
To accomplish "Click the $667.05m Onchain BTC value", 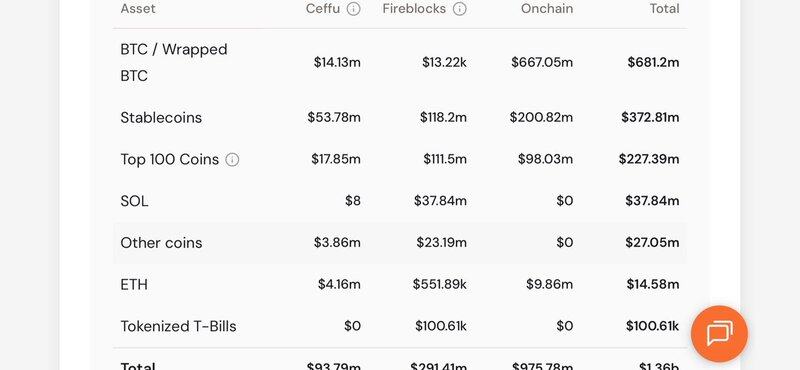I will click(x=542, y=62).
